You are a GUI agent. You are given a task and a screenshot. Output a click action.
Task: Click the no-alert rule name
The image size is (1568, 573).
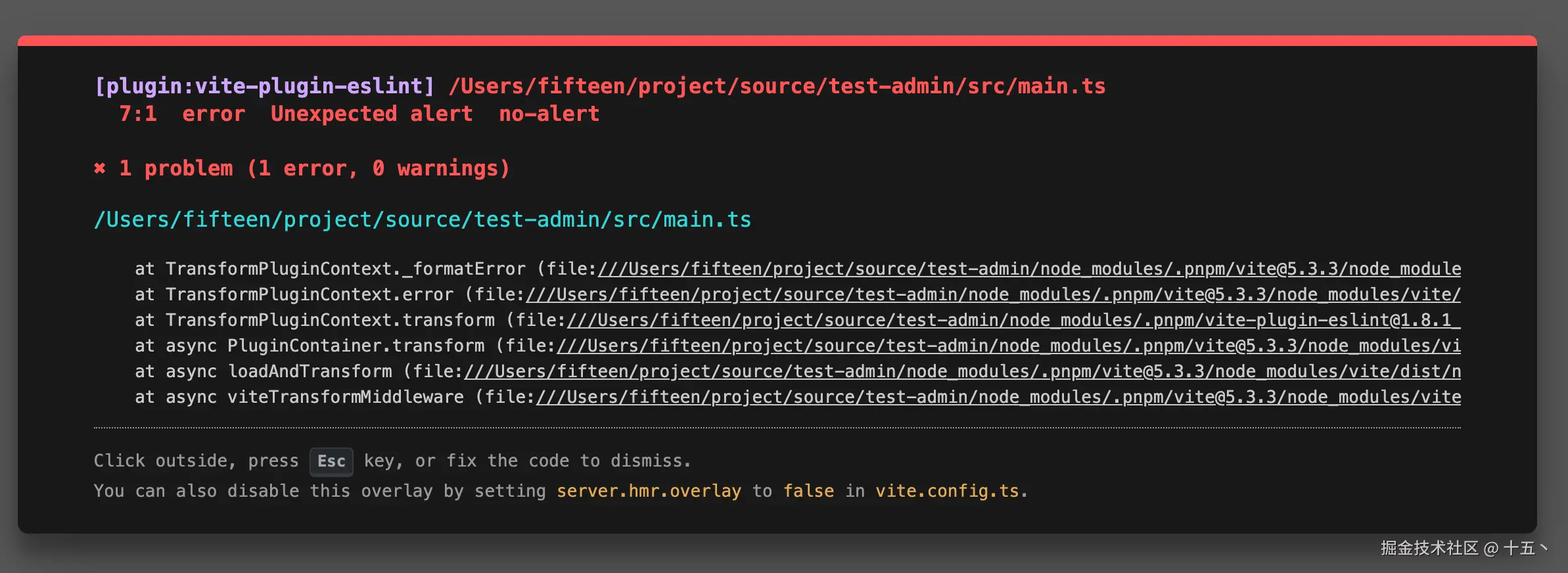click(x=549, y=114)
